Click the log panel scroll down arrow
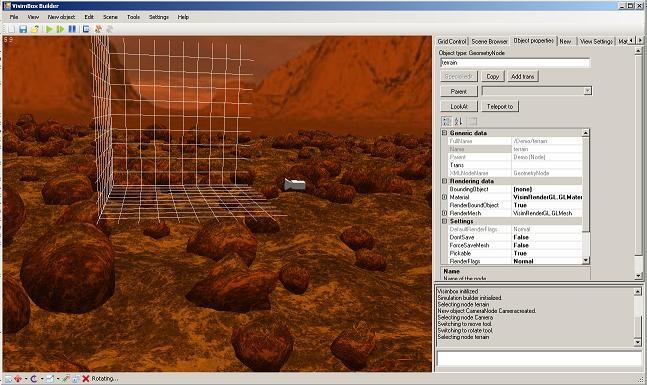Image resolution: width=647 pixels, height=385 pixels. click(638, 342)
